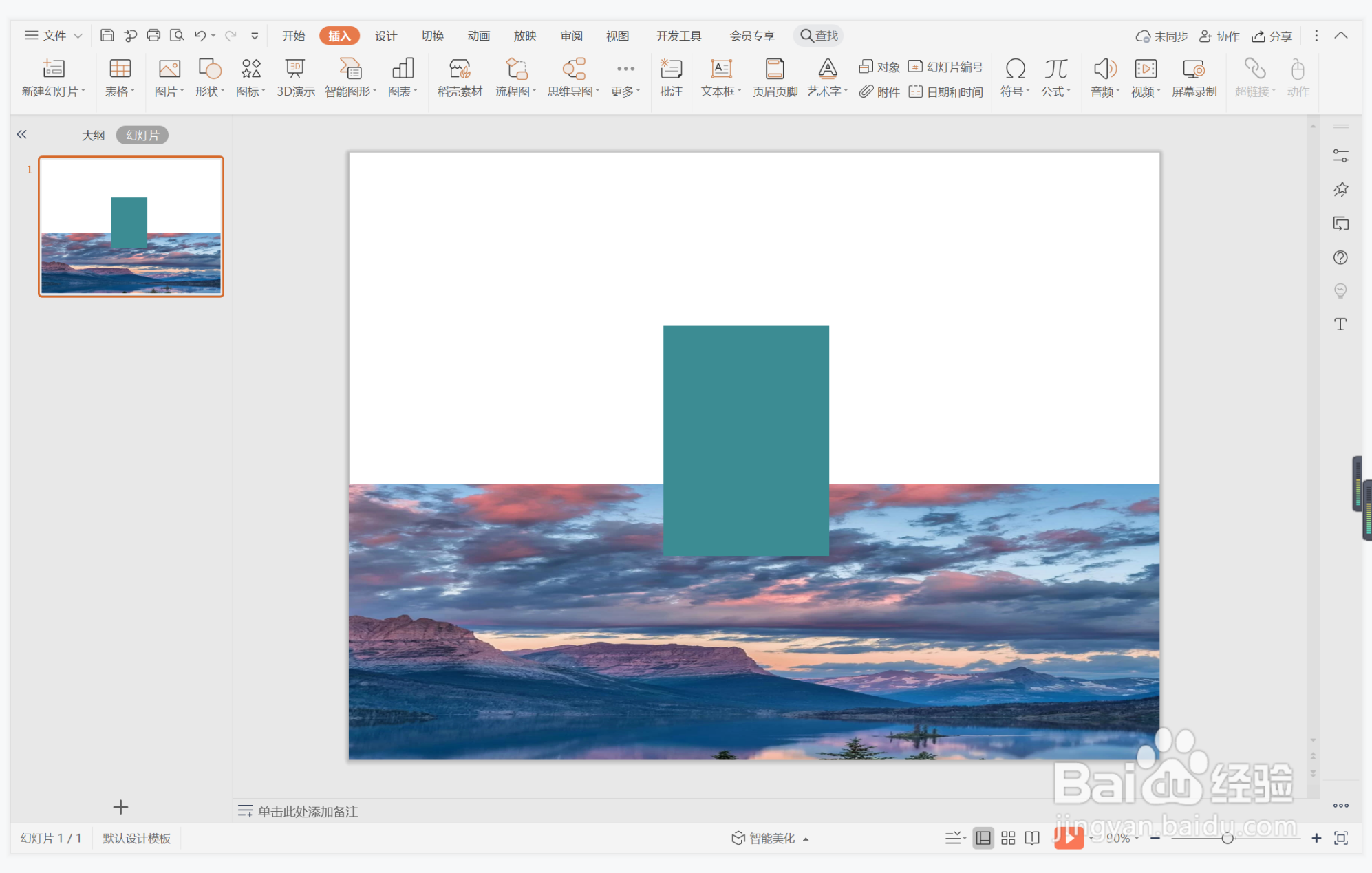Click the 3D演示 presentation icon
Image resolution: width=1372 pixels, height=873 pixels.
pyautogui.click(x=295, y=77)
